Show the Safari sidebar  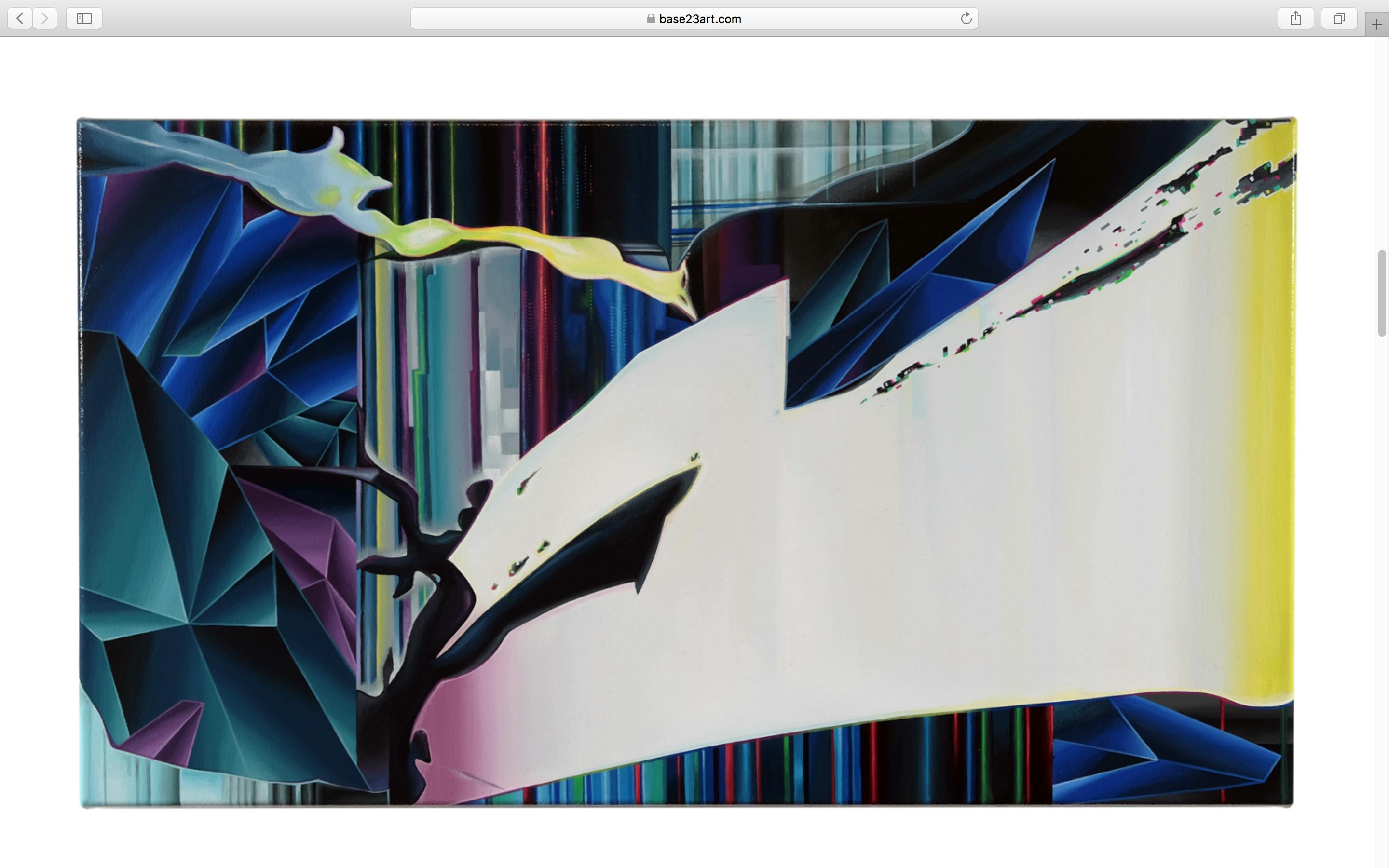84,18
